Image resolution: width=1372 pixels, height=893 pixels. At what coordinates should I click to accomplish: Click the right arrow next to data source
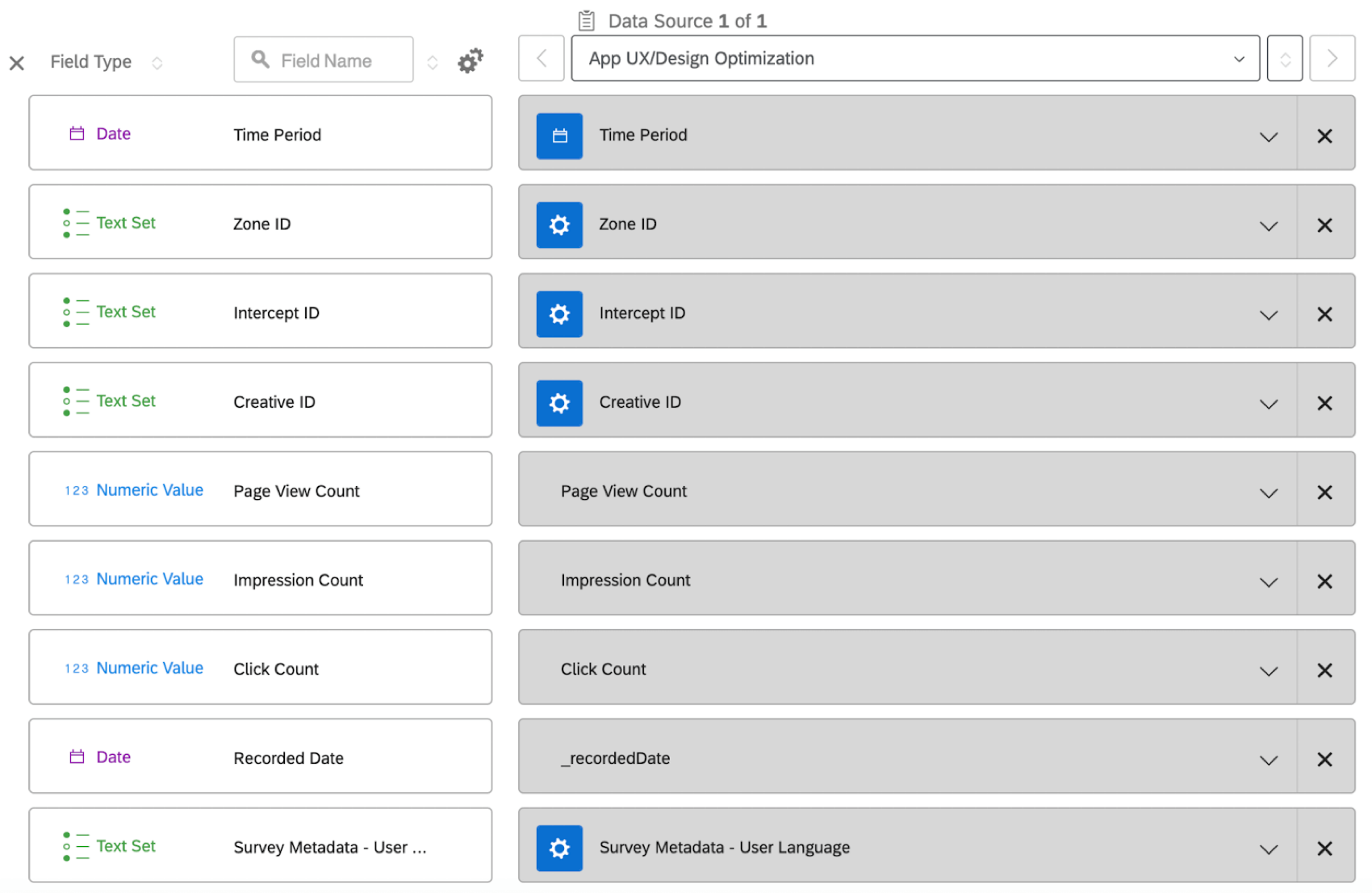point(1332,58)
